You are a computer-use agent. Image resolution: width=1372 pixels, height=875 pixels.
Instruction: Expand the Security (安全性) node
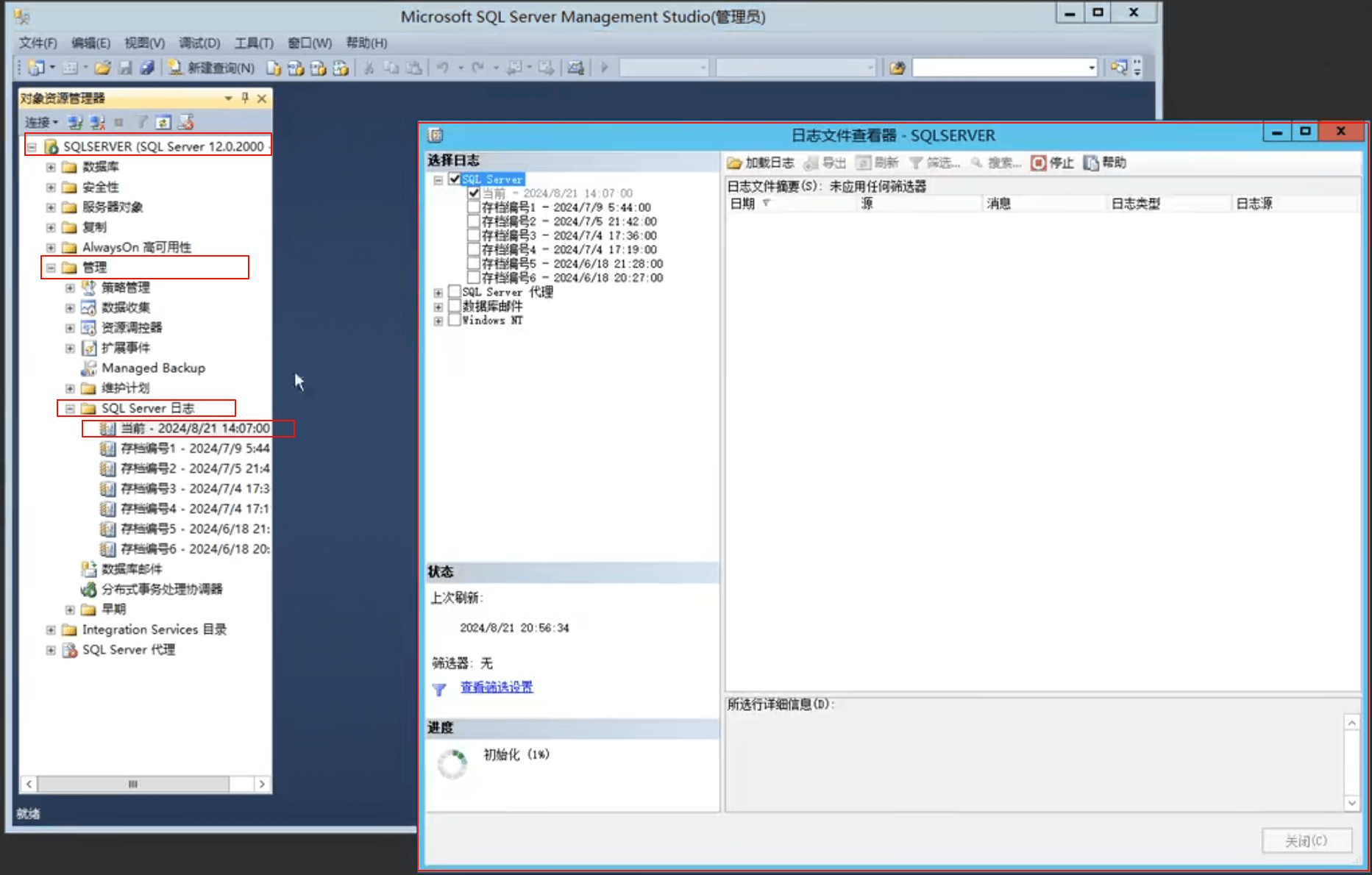tap(51, 187)
